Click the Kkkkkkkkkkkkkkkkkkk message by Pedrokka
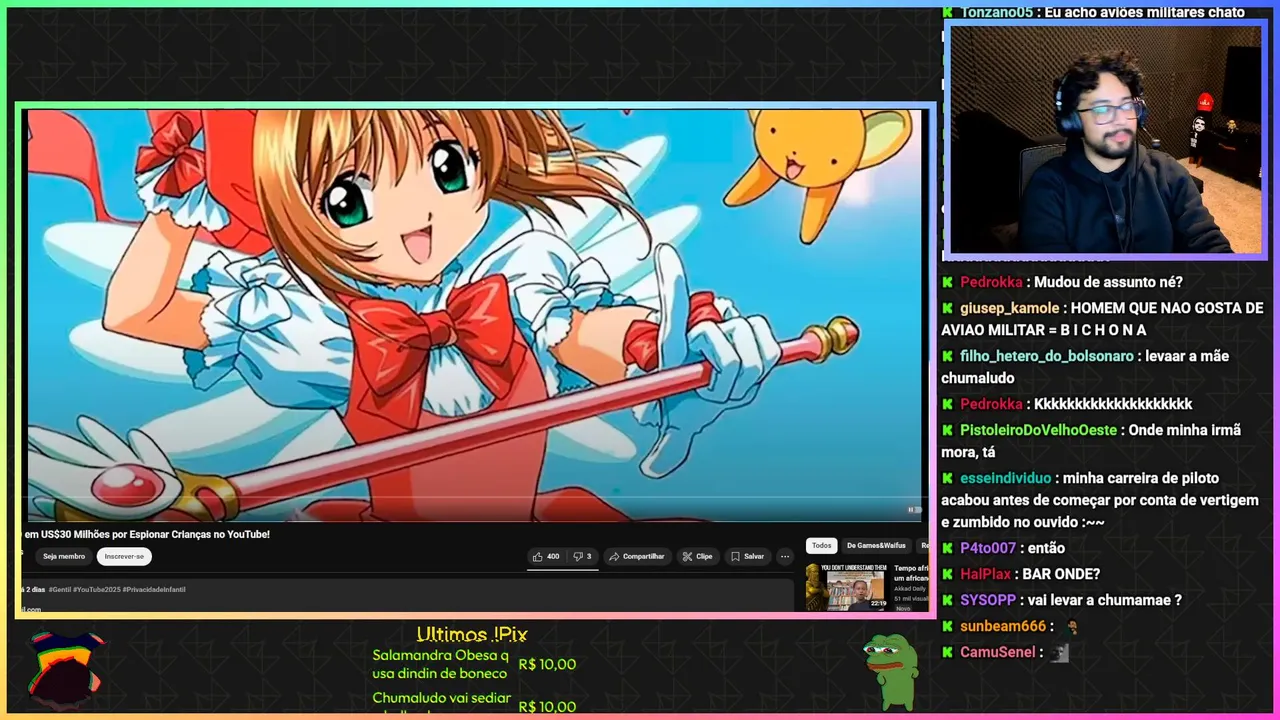Screen dimensions: 1280x720 point(1113,404)
